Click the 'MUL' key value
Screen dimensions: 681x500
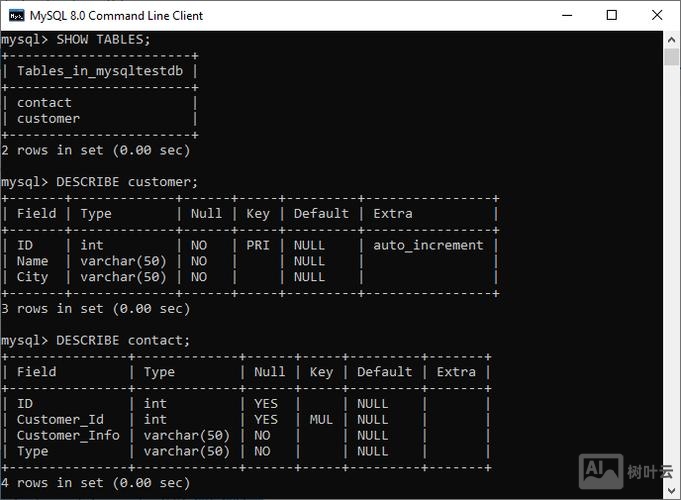321,420
